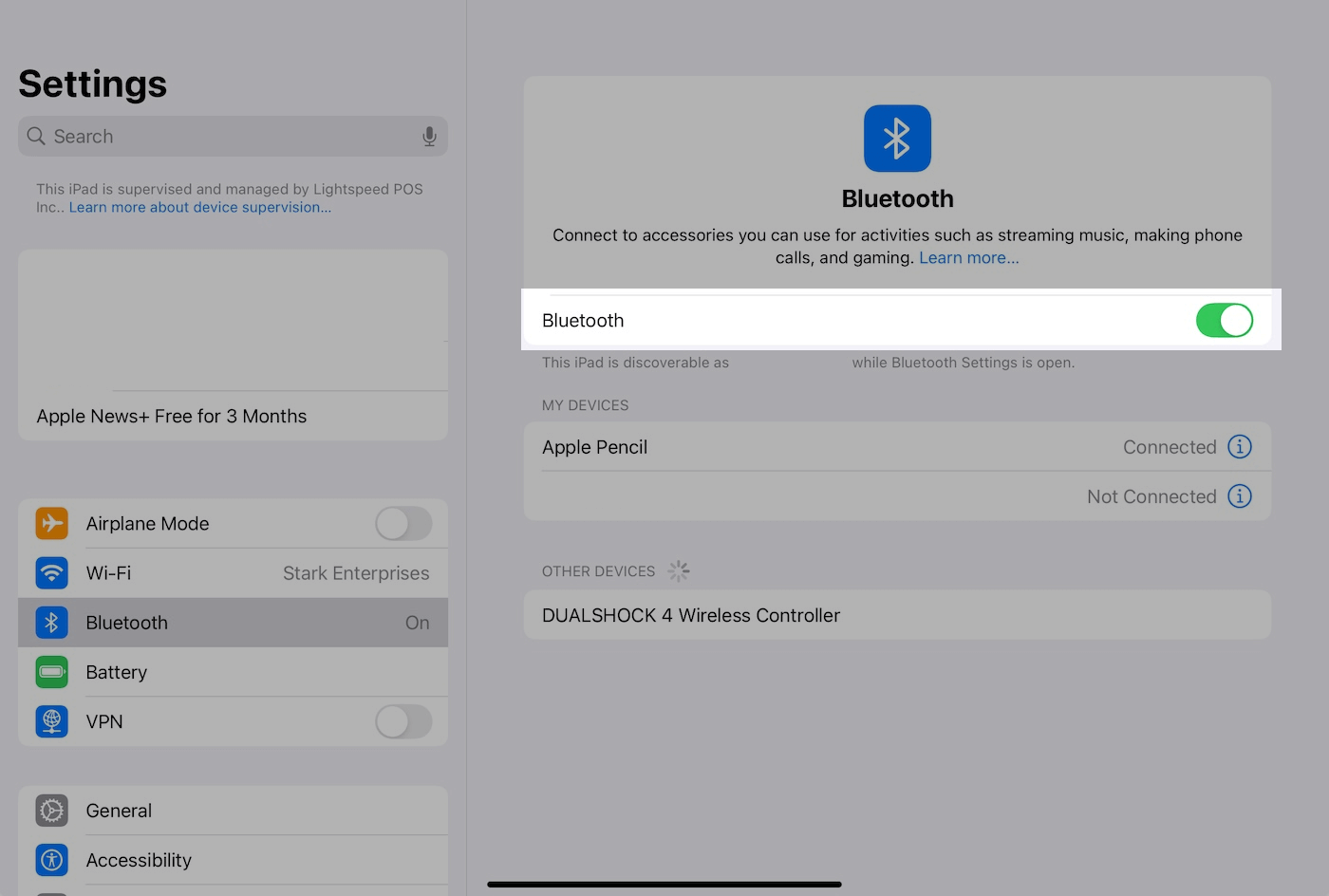Viewport: 1329px width, 896px height.
Task: Open info for the Not Connected device
Action: pyautogui.click(x=1239, y=495)
